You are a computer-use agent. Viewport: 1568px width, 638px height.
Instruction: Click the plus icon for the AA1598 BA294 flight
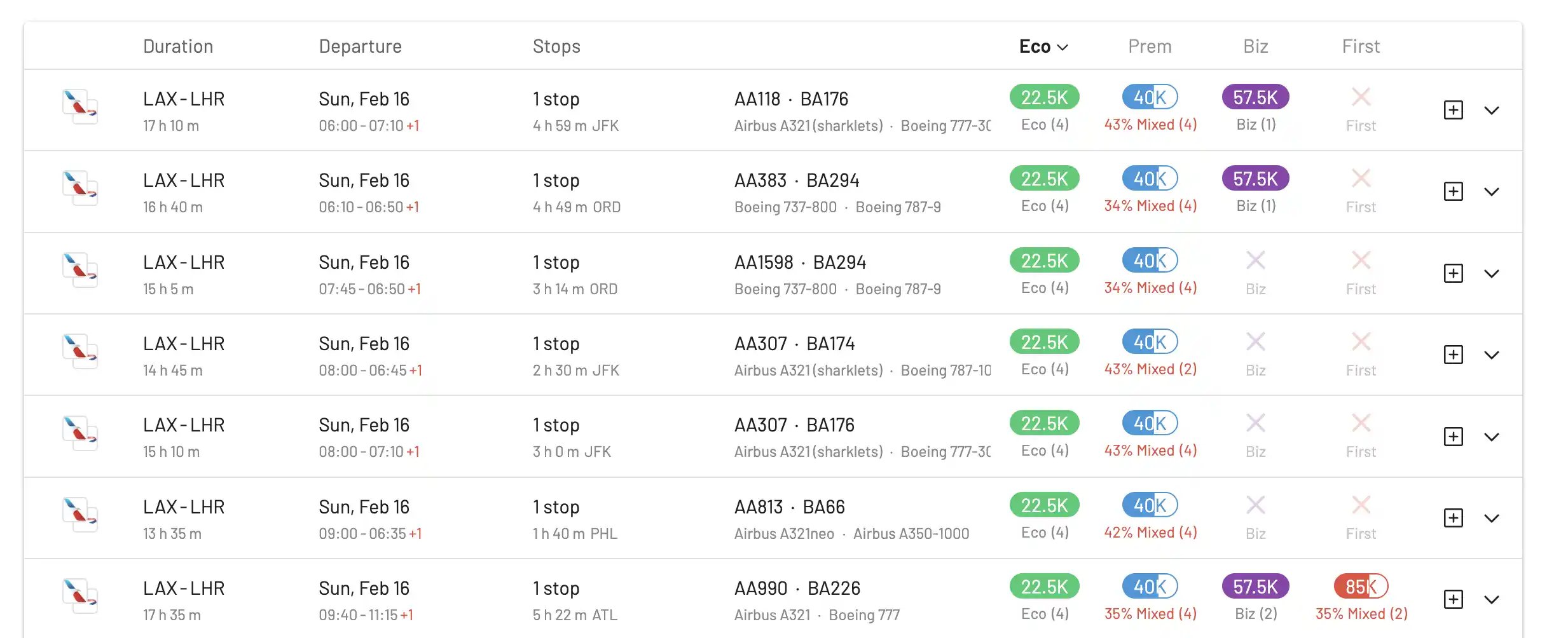click(x=1453, y=273)
